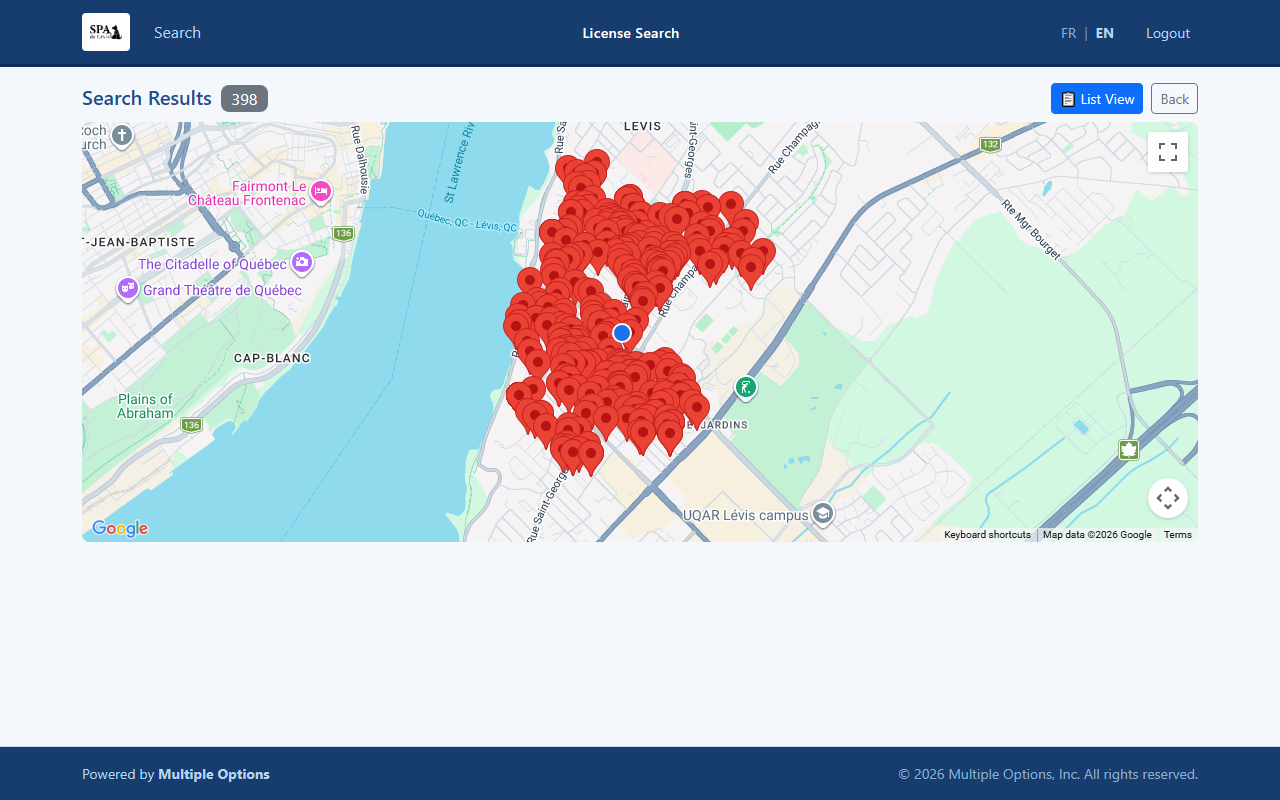Click the Map data ©2026 Google text
The image size is (1280, 800).
click(1097, 535)
